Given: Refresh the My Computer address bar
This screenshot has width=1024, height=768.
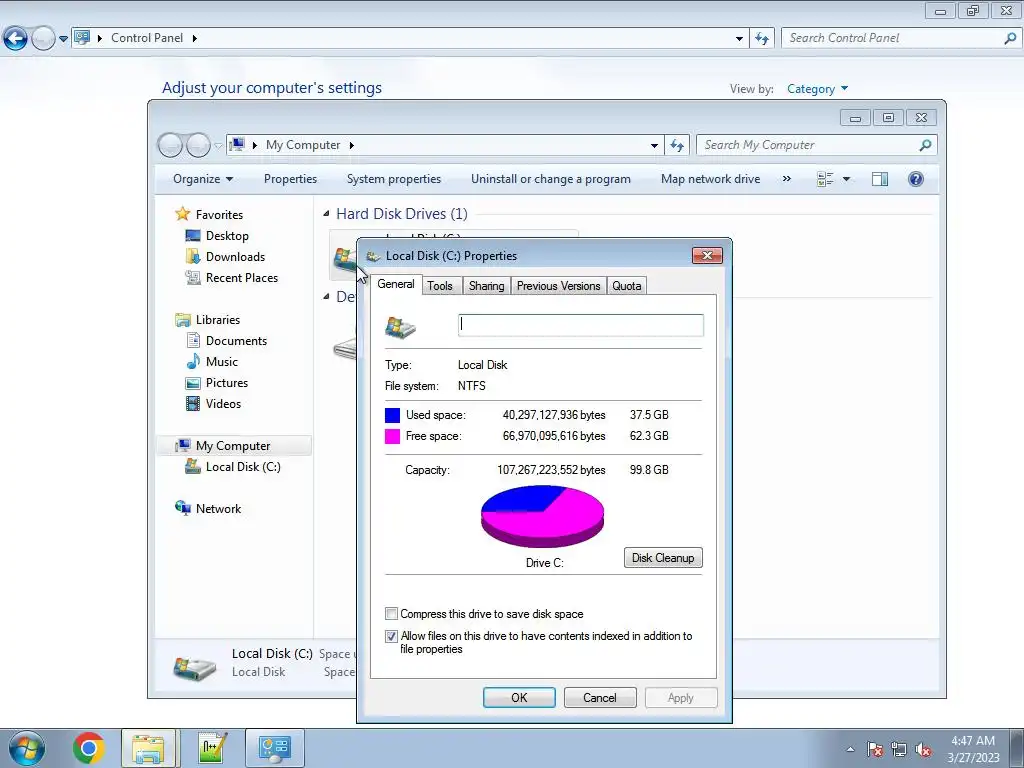Looking at the screenshot, I should [677, 145].
